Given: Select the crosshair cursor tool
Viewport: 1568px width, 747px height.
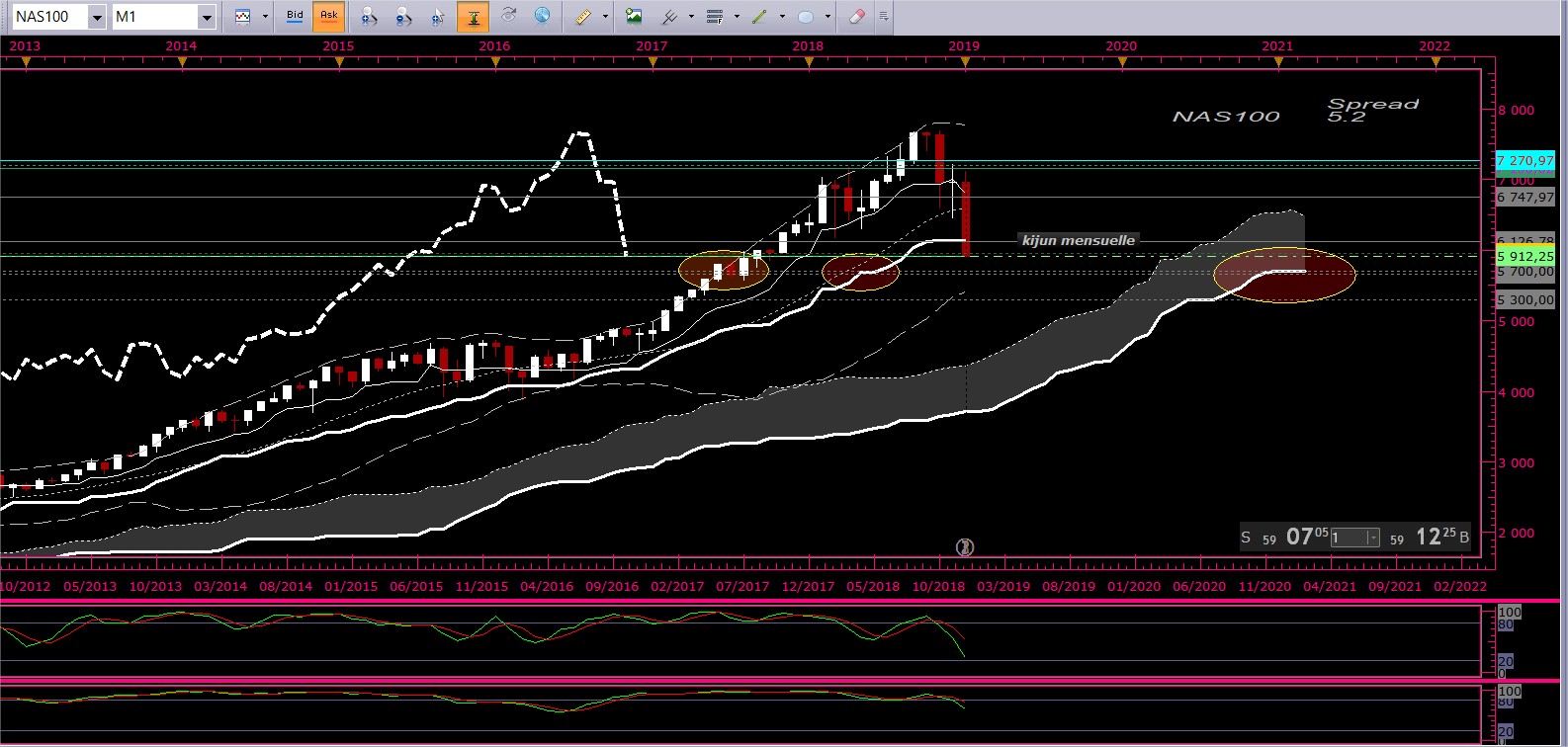Looking at the screenshot, I should click(438, 17).
